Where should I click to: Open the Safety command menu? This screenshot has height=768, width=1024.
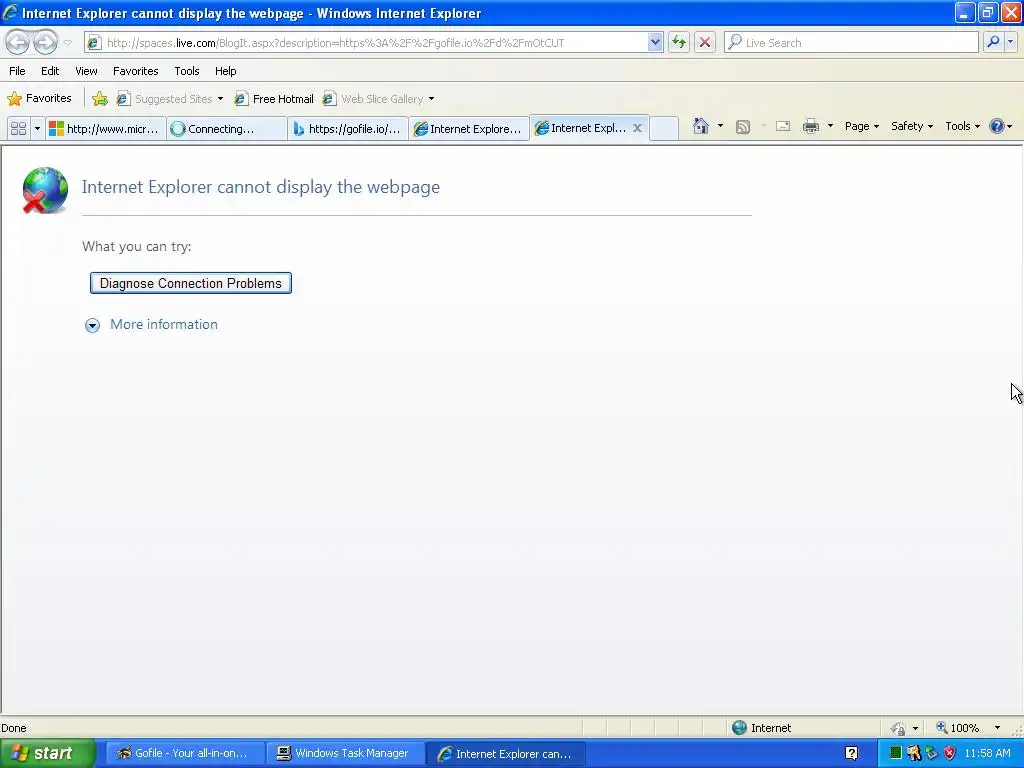912,126
